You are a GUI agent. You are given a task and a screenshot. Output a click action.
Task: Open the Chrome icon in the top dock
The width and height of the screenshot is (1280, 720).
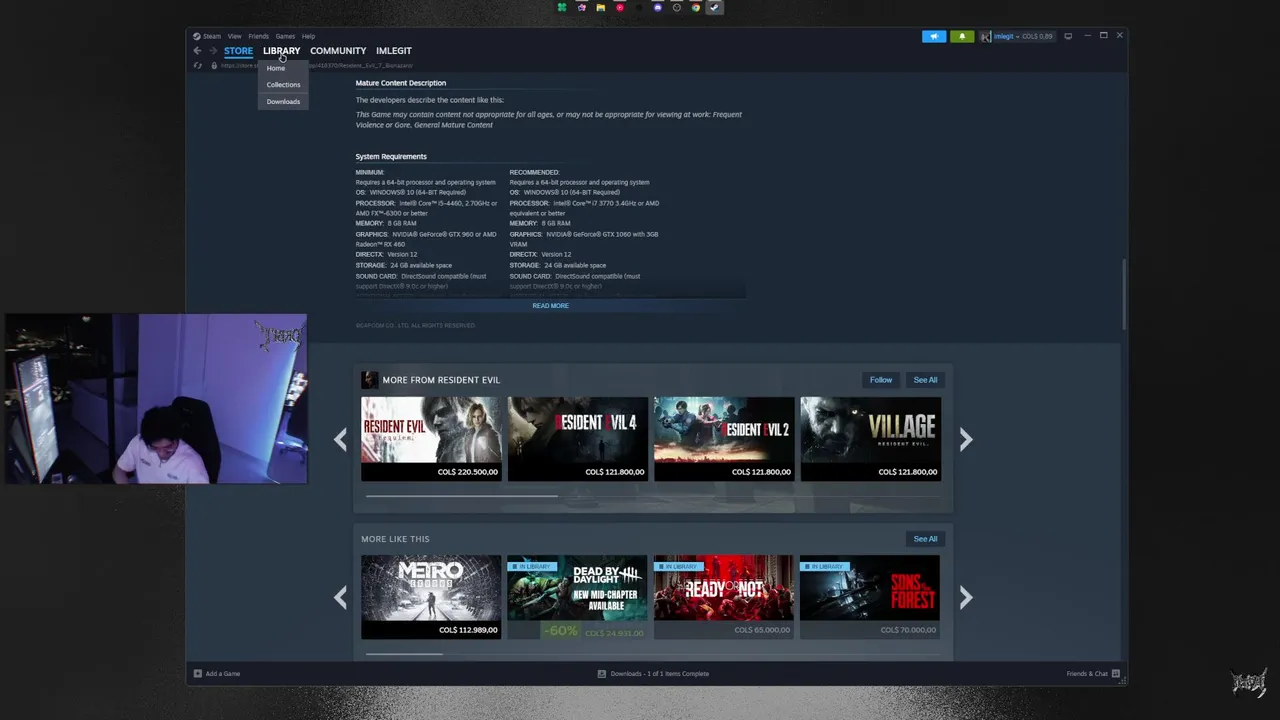coord(695,7)
